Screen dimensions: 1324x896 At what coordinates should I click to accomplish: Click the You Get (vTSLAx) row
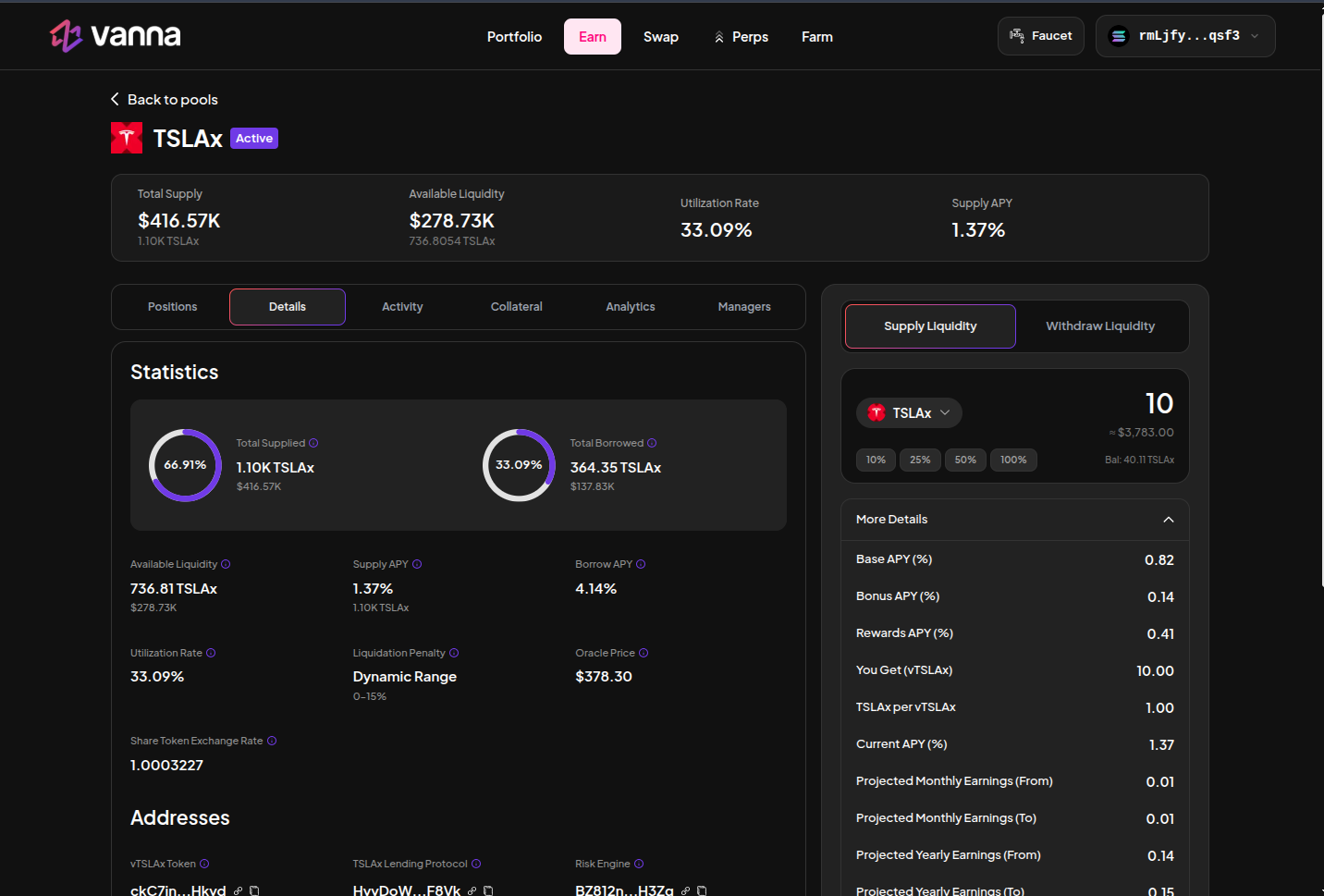[x=1015, y=670]
